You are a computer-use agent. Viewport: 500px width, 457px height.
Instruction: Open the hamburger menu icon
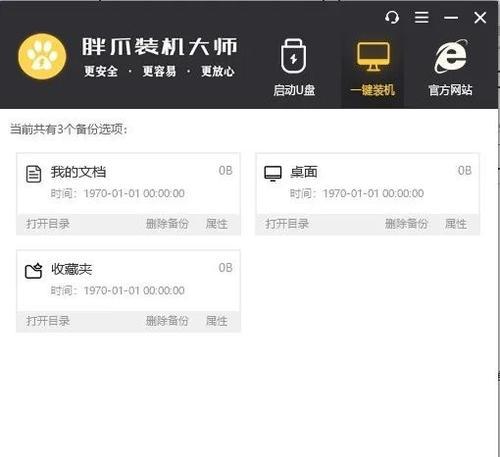coord(421,17)
